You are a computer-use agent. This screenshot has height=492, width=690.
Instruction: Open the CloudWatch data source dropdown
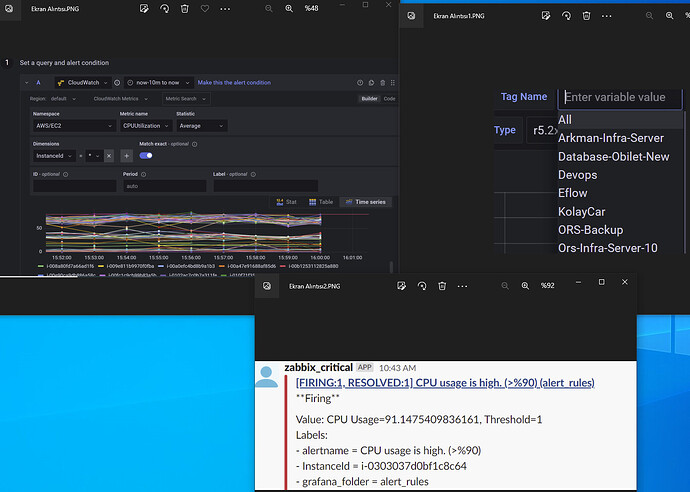83,83
